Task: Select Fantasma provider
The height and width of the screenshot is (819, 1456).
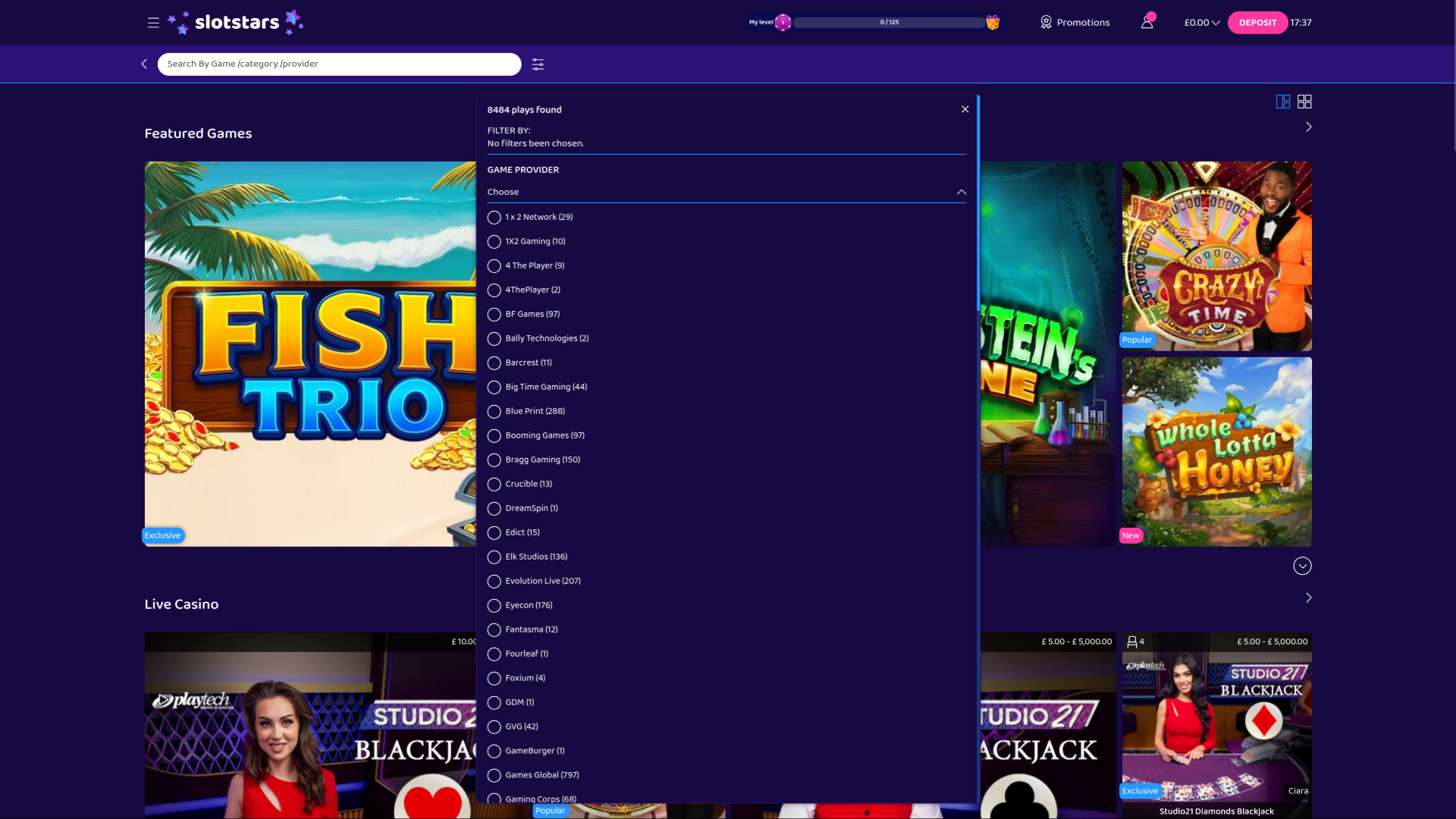Action: click(522, 630)
